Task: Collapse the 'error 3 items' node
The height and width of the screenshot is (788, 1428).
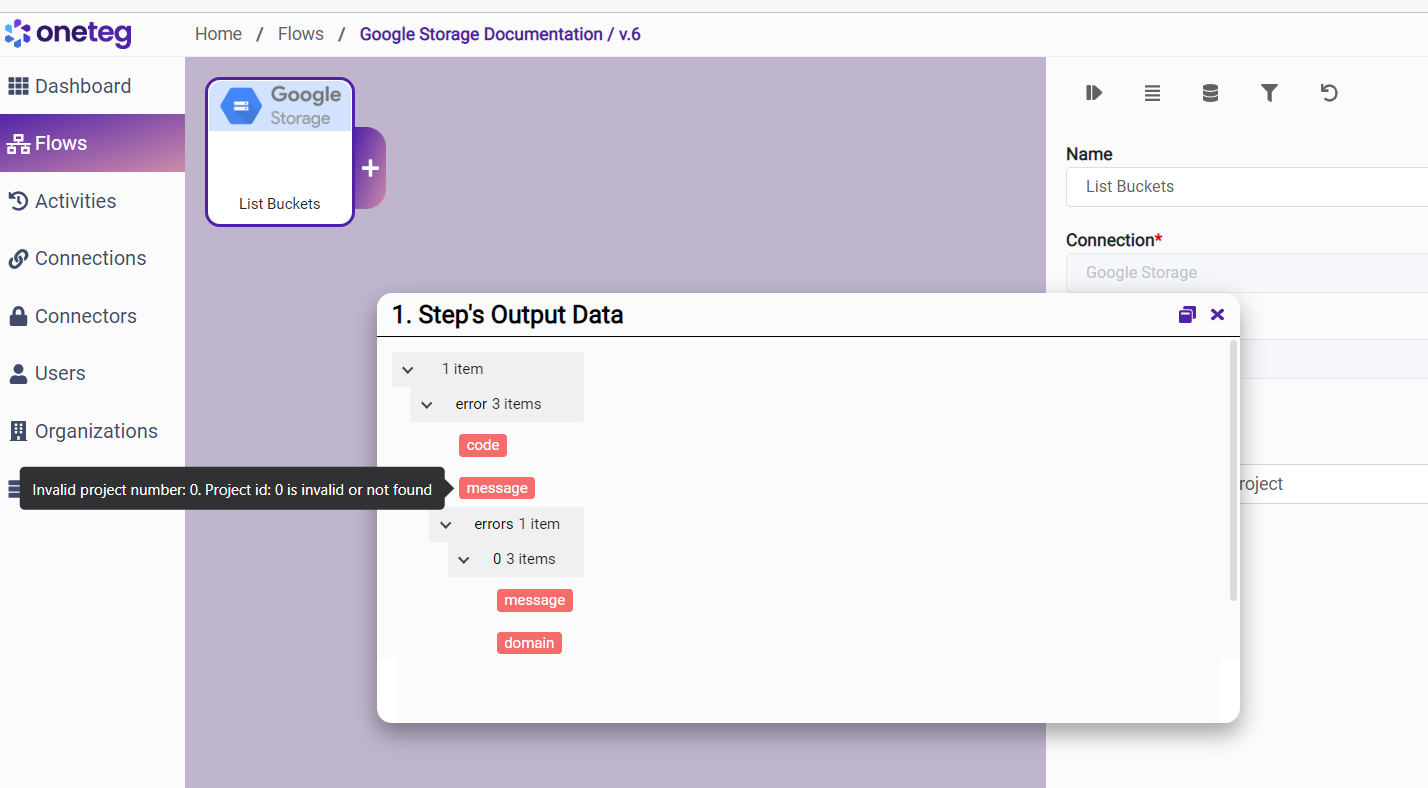Action: (x=427, y=405)
